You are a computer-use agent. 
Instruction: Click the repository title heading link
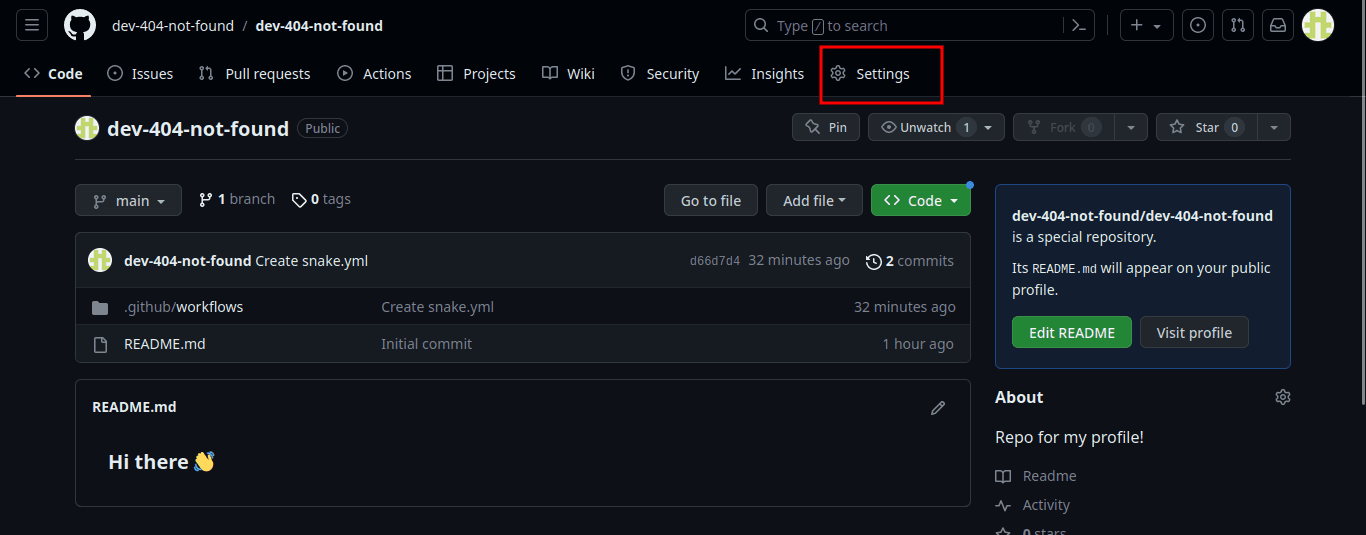coord(198,128)
